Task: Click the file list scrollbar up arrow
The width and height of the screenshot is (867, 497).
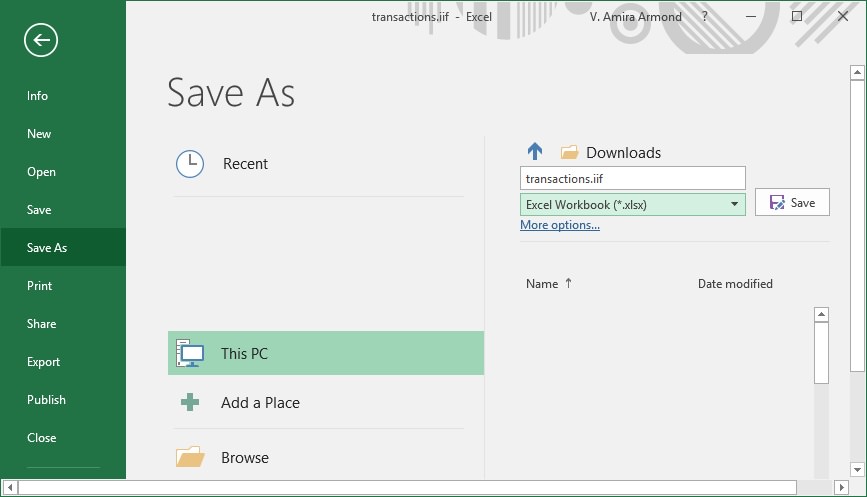Action: click(822, 315)
